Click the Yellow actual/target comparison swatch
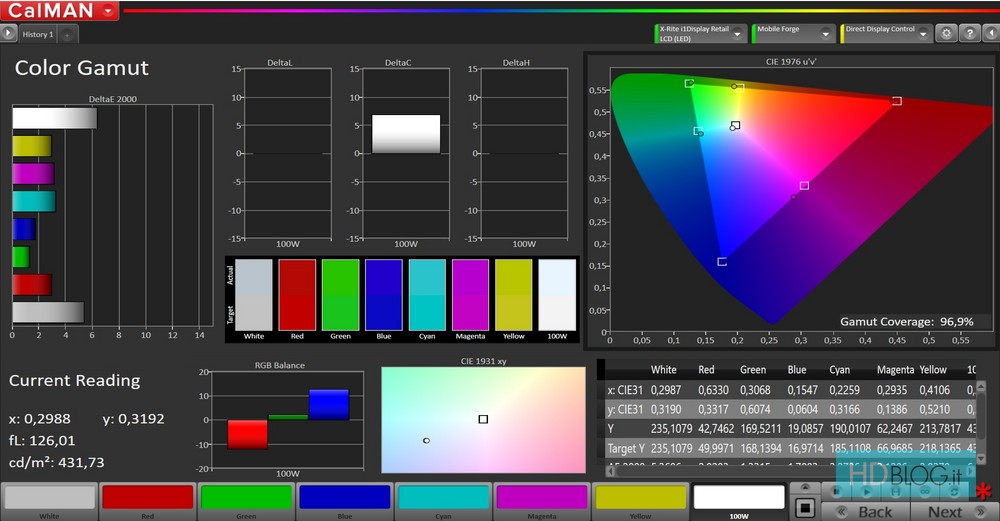 click(x=513, y=295)
